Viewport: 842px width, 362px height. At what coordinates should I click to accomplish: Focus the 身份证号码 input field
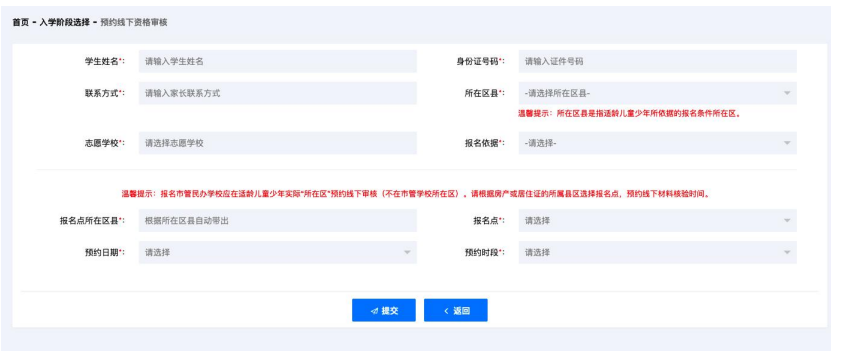coord(657,62)
